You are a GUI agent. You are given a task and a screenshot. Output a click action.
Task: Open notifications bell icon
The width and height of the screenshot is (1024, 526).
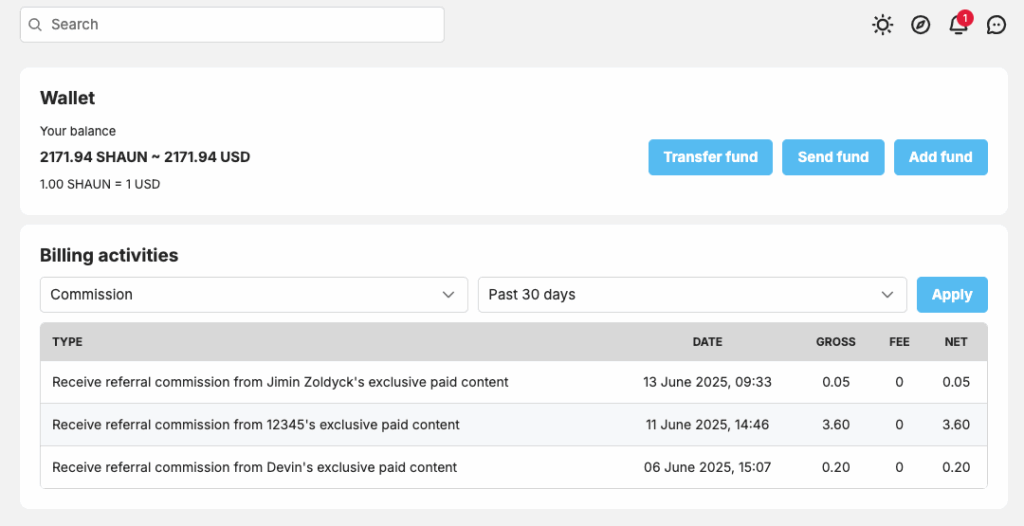[958, 25]
